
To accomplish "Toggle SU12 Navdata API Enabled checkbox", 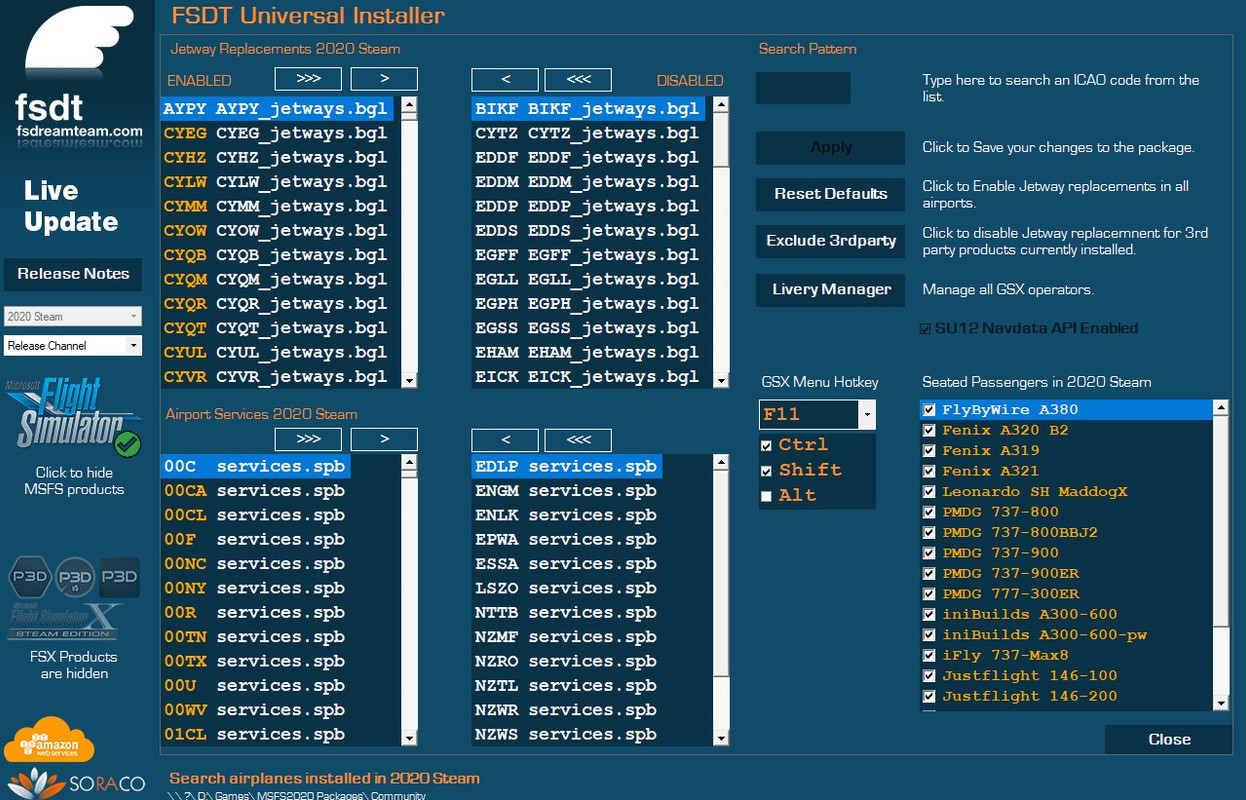I will tap(925, 328).
